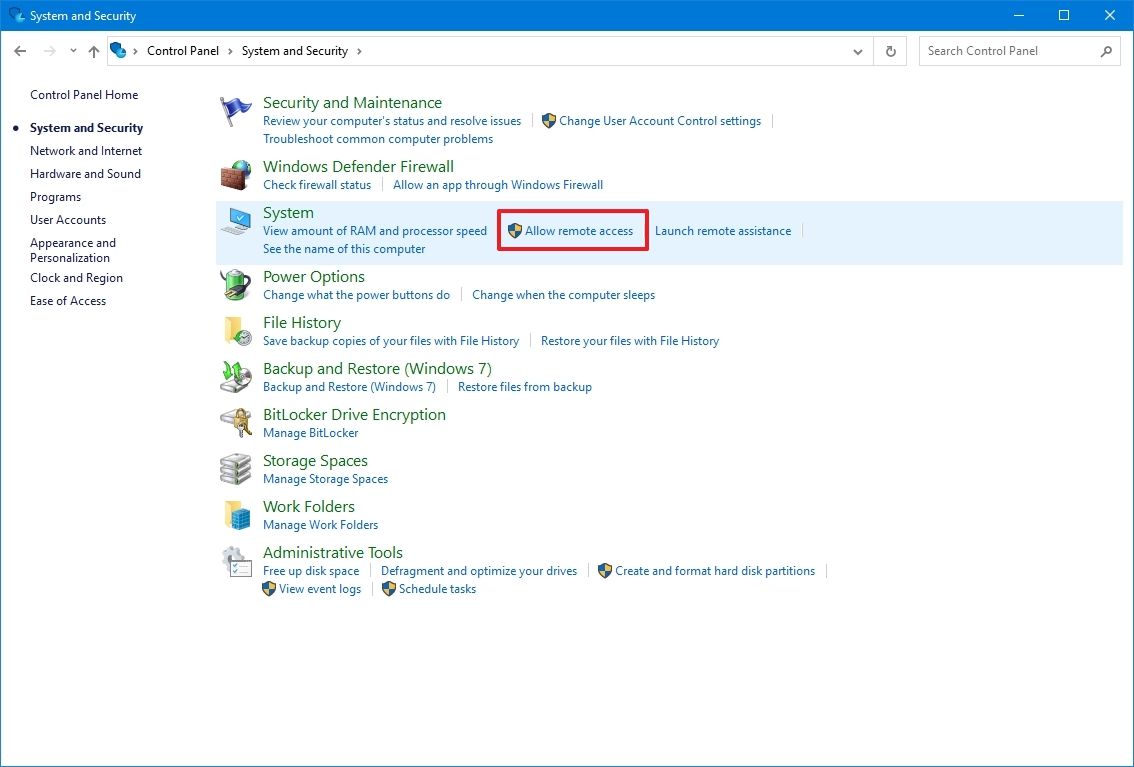Click the Refresh button in the address bar
Screen dimensions: 1134x767
[x=889, y=50]
